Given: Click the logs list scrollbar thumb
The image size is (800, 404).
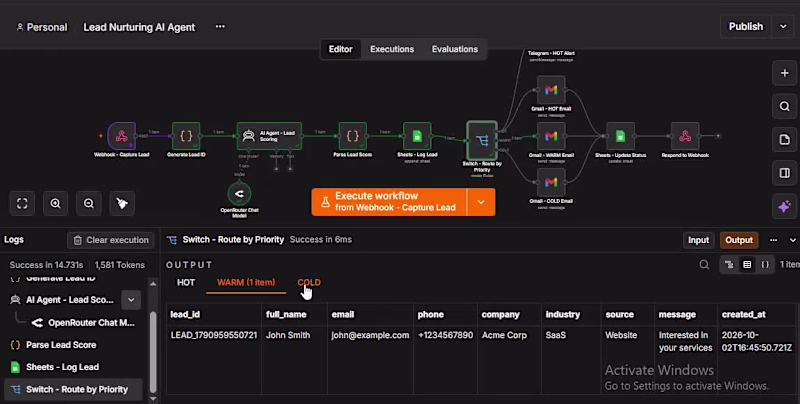Looking at the screenshot, I should (153, 351).
